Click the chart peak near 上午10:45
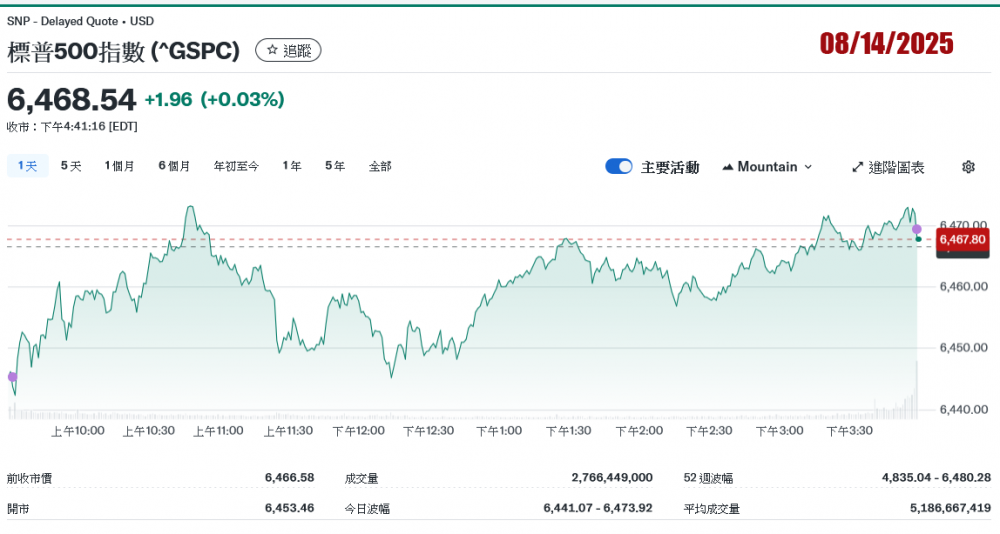1000x534 pixels. coord(190,208)
